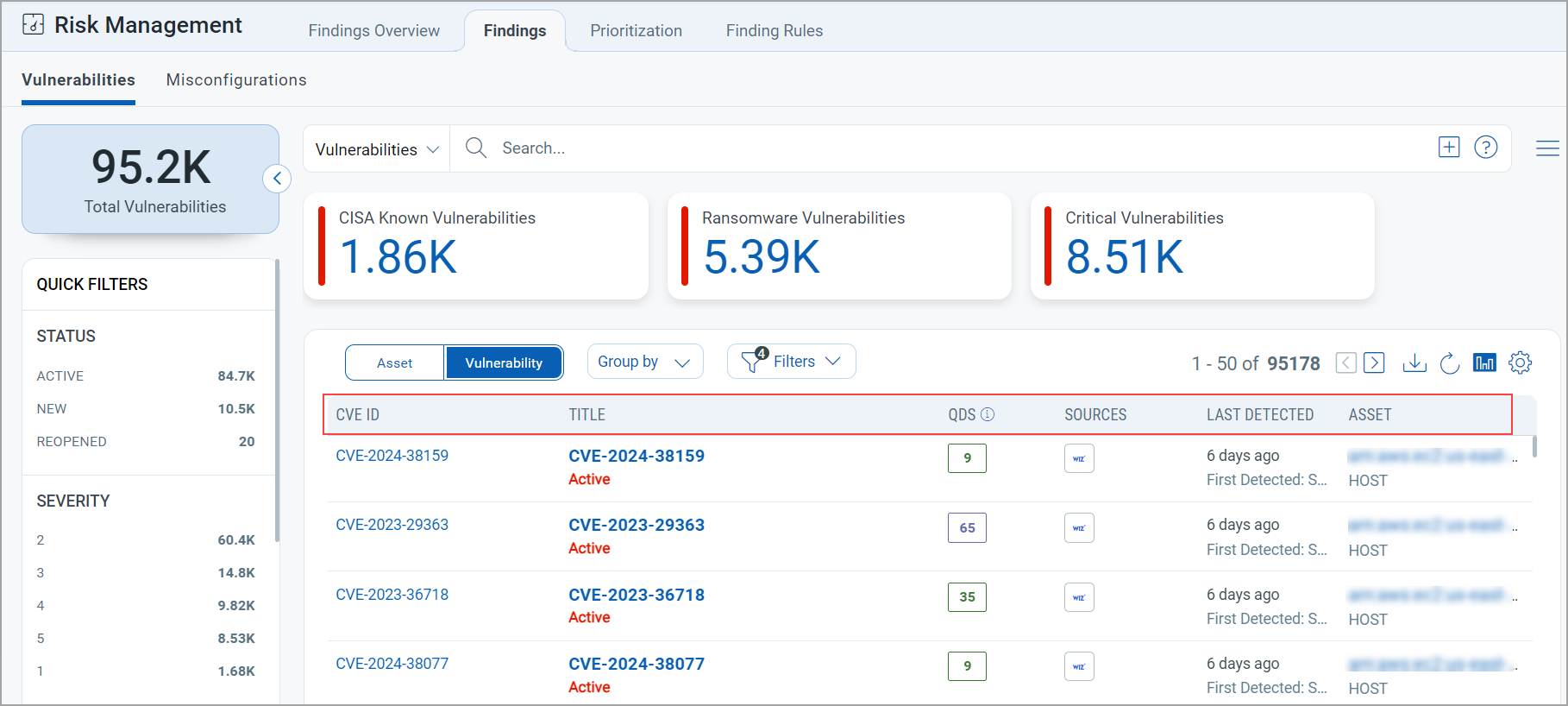Viewport: 1568px width, 706px height.
Task: Open the help question mark icon
Action: [1486, 148]
